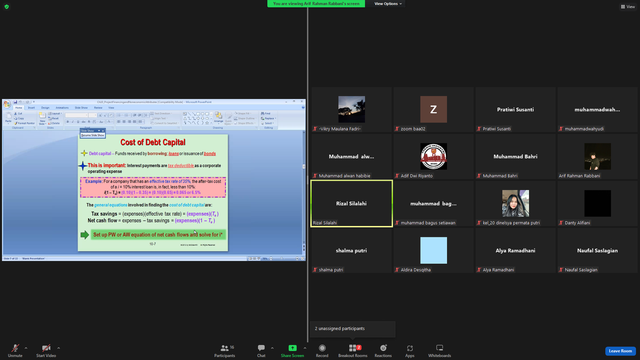
Task: Unmute the microphone in the Zoom toolbar
Action: [15, 350]
